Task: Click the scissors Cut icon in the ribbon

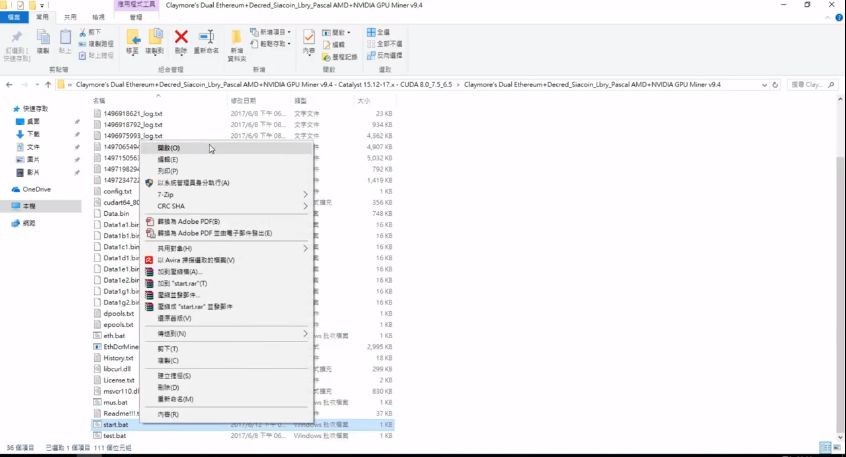Action: [x=83, y=32]
